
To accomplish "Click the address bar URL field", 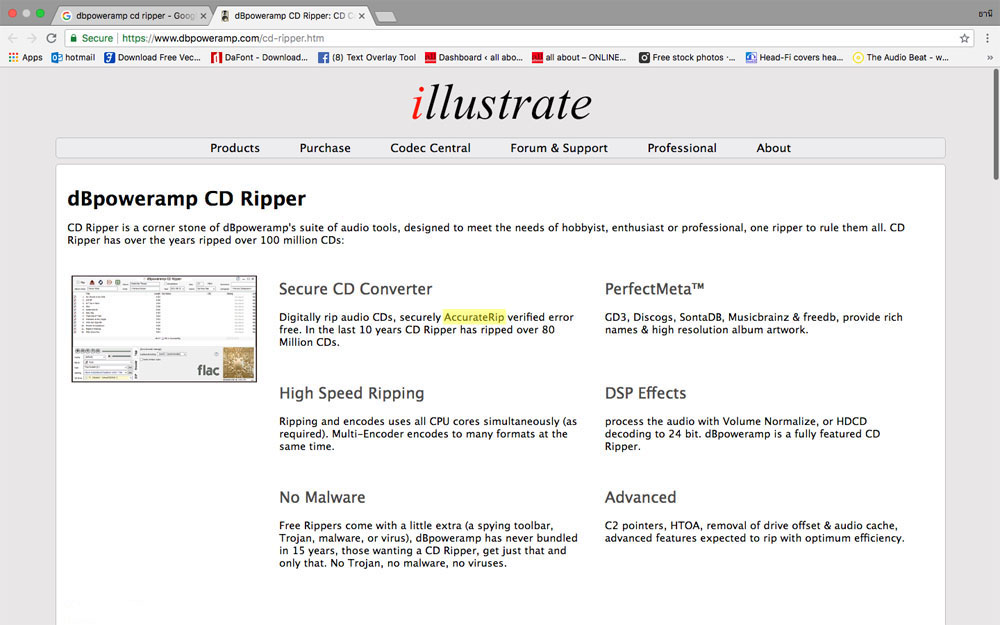I will 500,38.
